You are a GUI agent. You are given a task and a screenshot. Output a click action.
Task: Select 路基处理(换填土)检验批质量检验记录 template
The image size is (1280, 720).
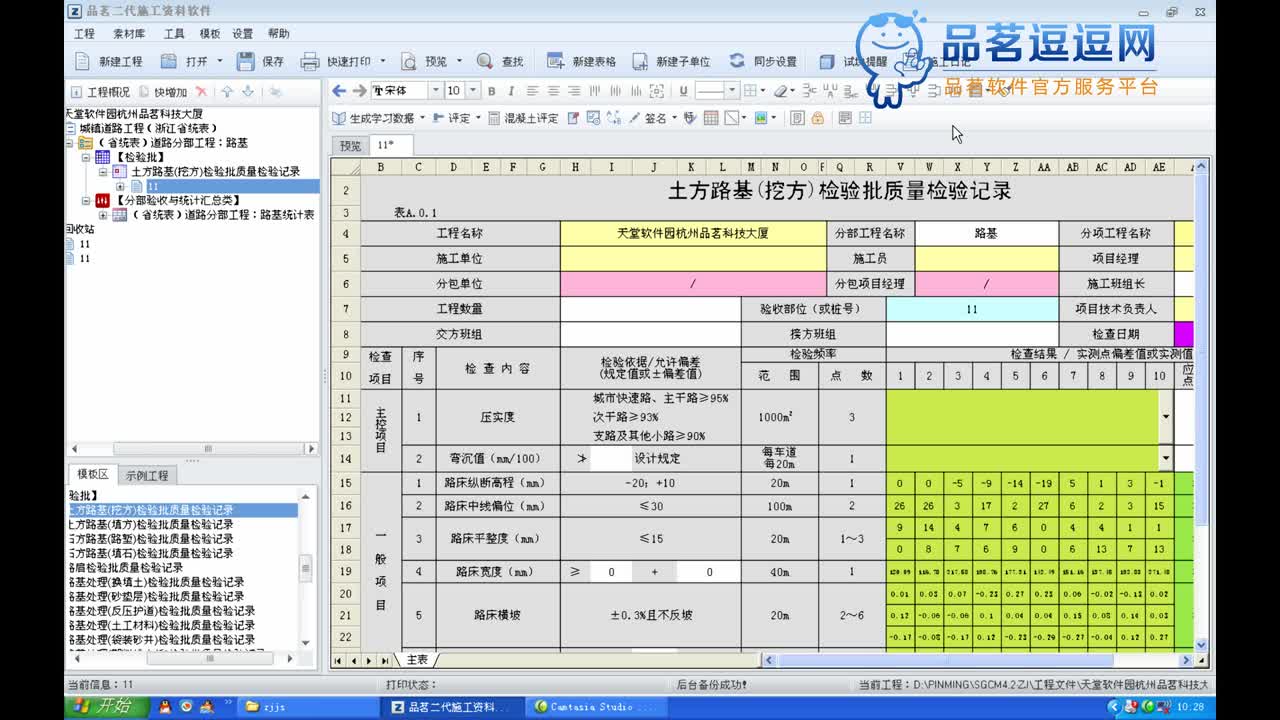coord(155,582)
